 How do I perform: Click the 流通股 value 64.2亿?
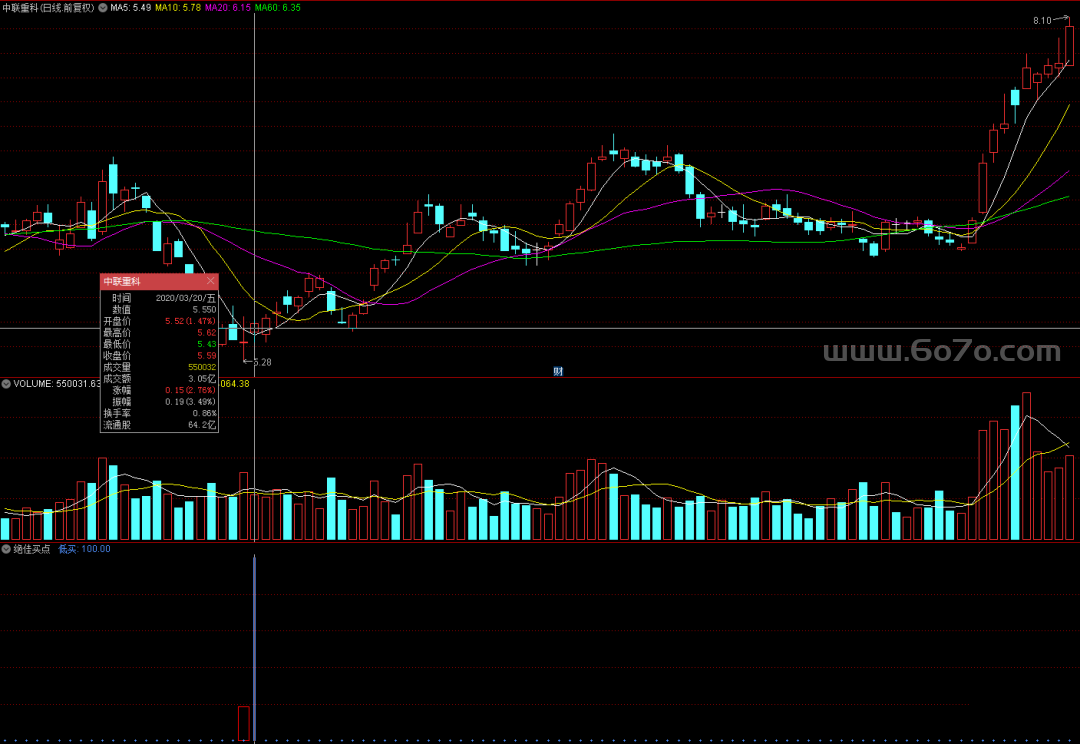click(202, 425)
